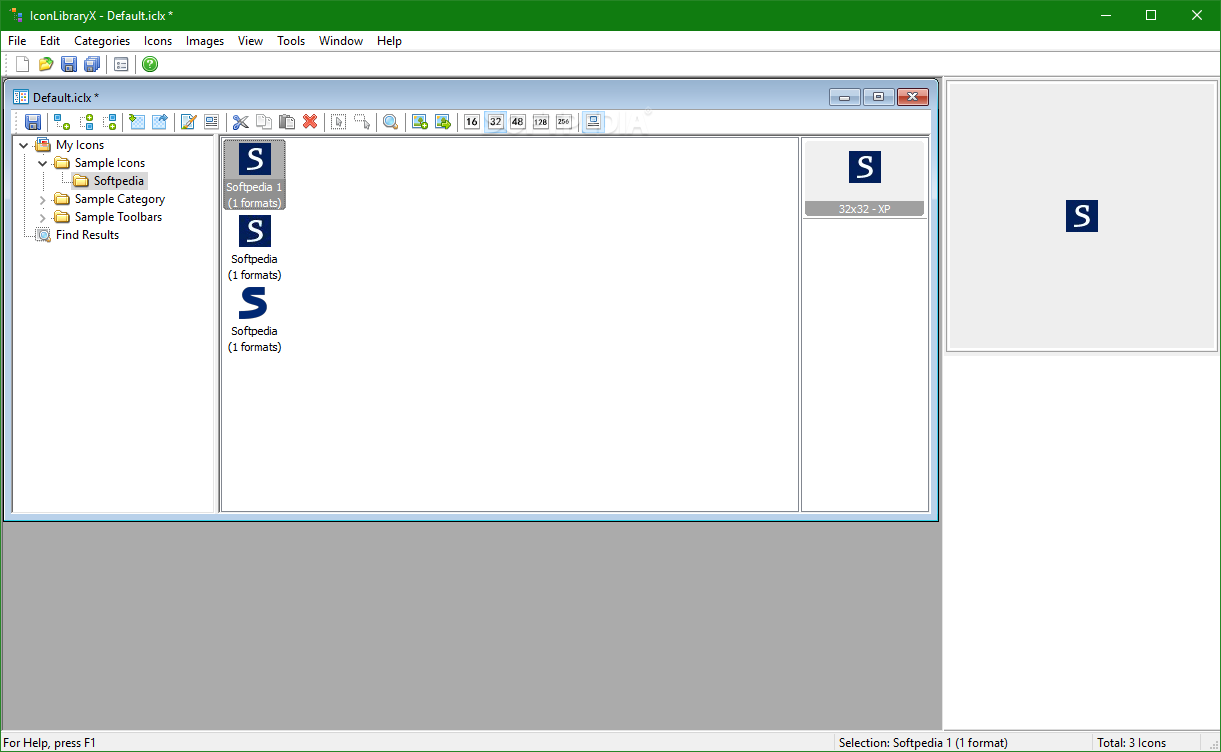Minimize the Default.iclx child window

(844, 97)
